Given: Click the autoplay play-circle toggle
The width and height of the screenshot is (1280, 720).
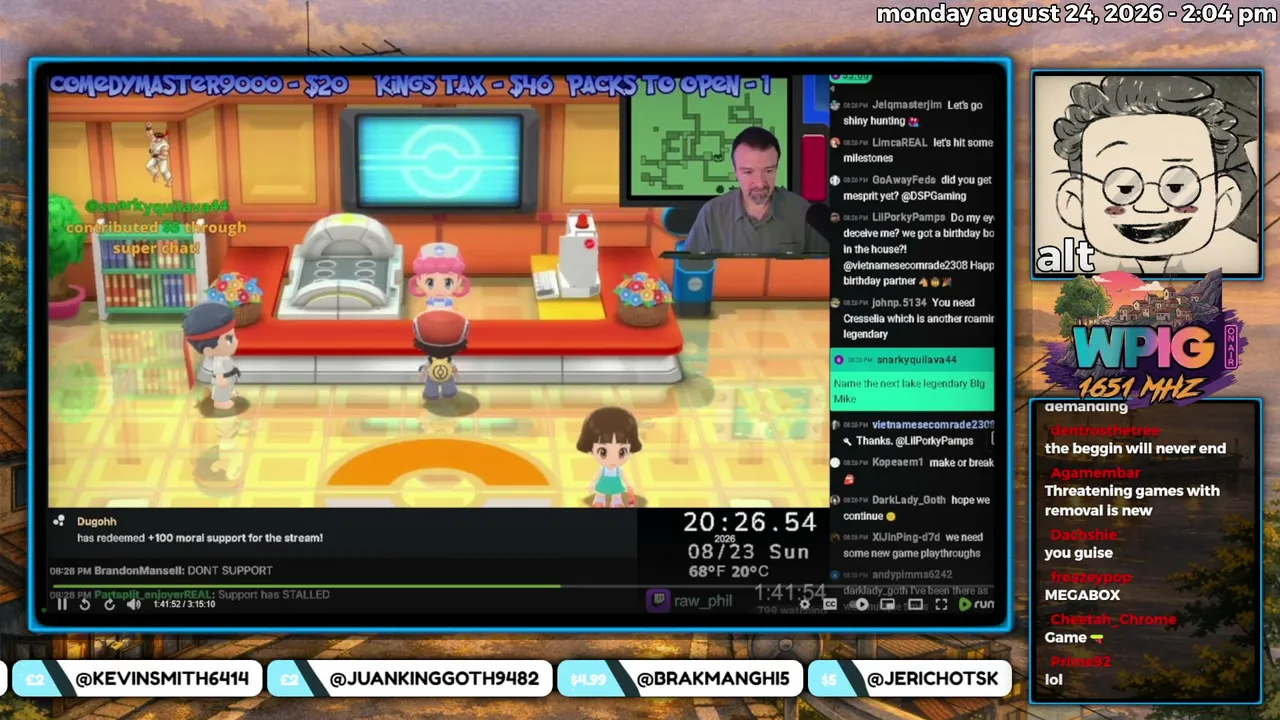Looking at the screenshot, I should 861,604.
